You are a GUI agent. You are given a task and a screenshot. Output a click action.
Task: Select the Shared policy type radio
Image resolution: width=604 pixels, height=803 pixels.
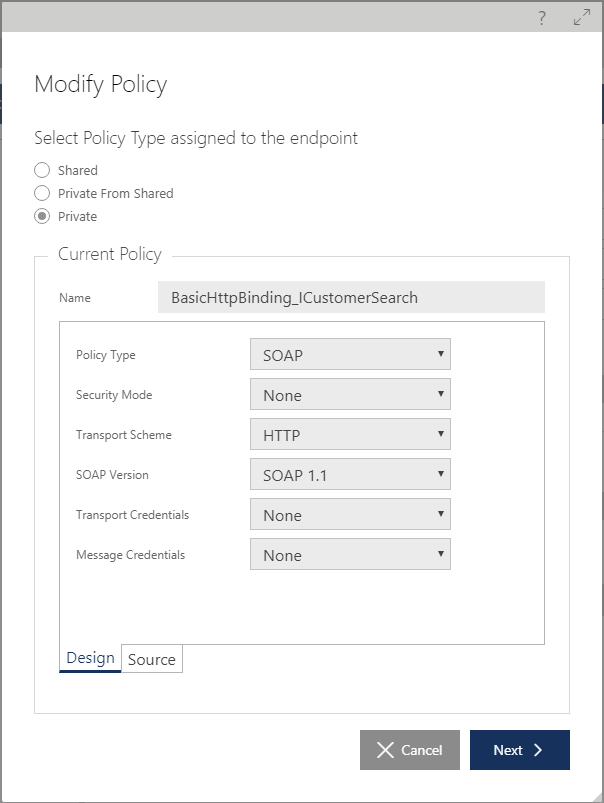(42, 170)
